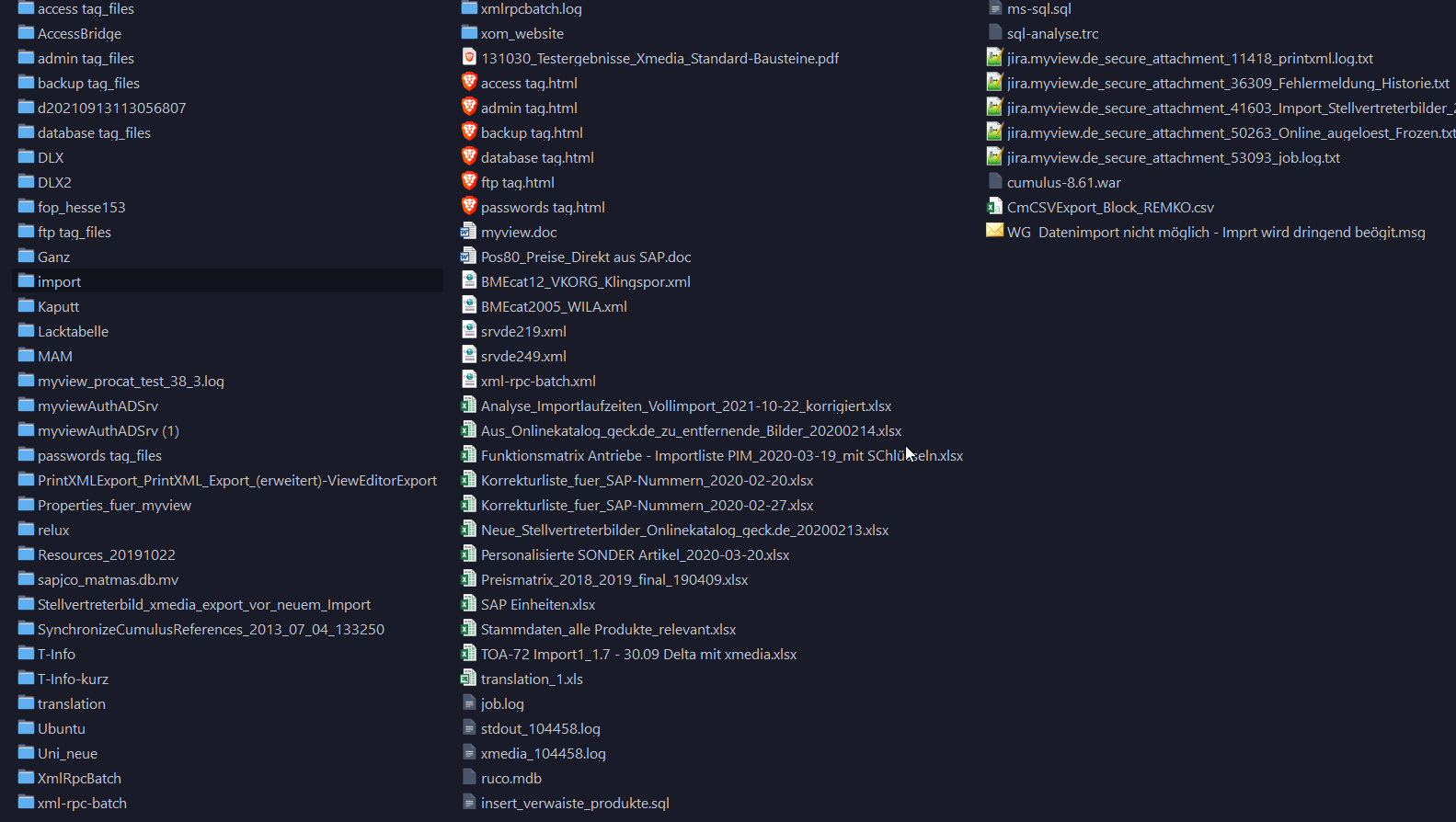
Task: Select the Lacktabelle folder name
Action: [73, 331]
